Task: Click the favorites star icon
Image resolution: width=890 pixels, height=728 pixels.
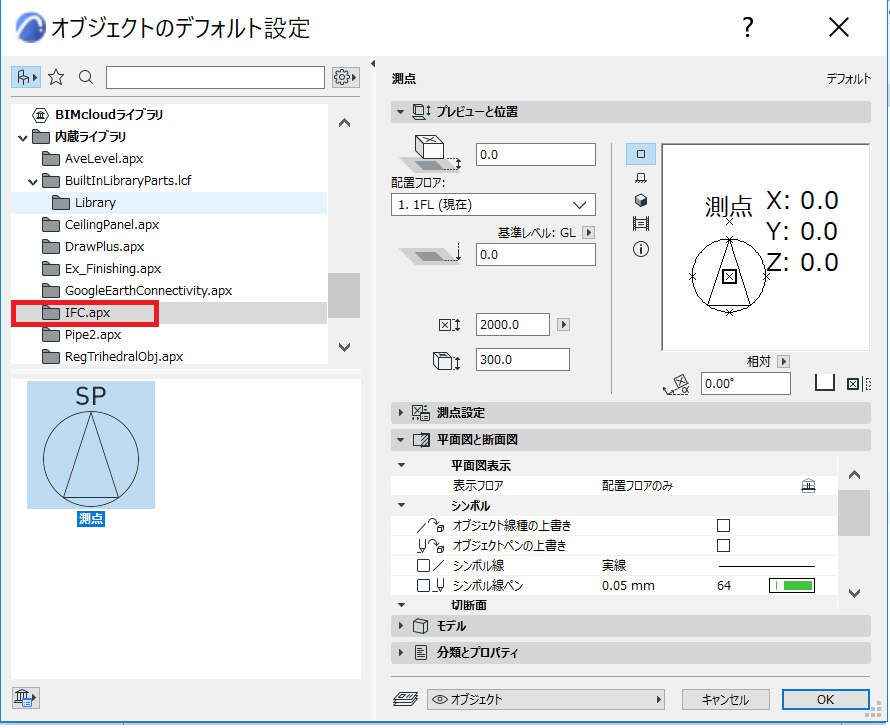Action: pos(56,77)
